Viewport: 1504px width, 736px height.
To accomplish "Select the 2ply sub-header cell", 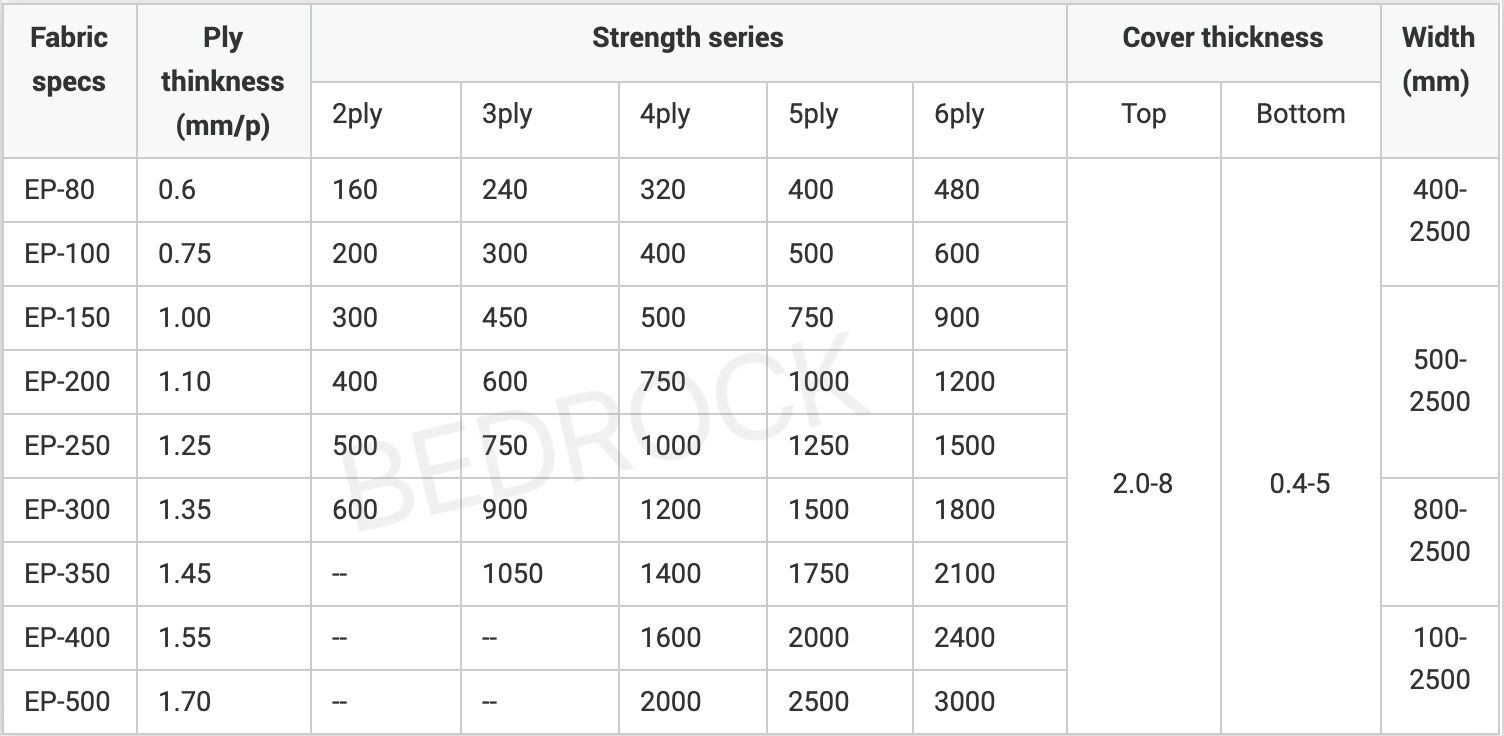I will pyautogui.click(x=357, y=114).
